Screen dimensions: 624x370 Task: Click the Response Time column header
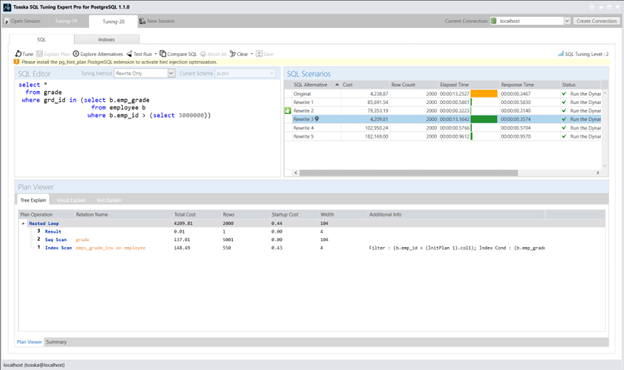click(x=529, y=85)
